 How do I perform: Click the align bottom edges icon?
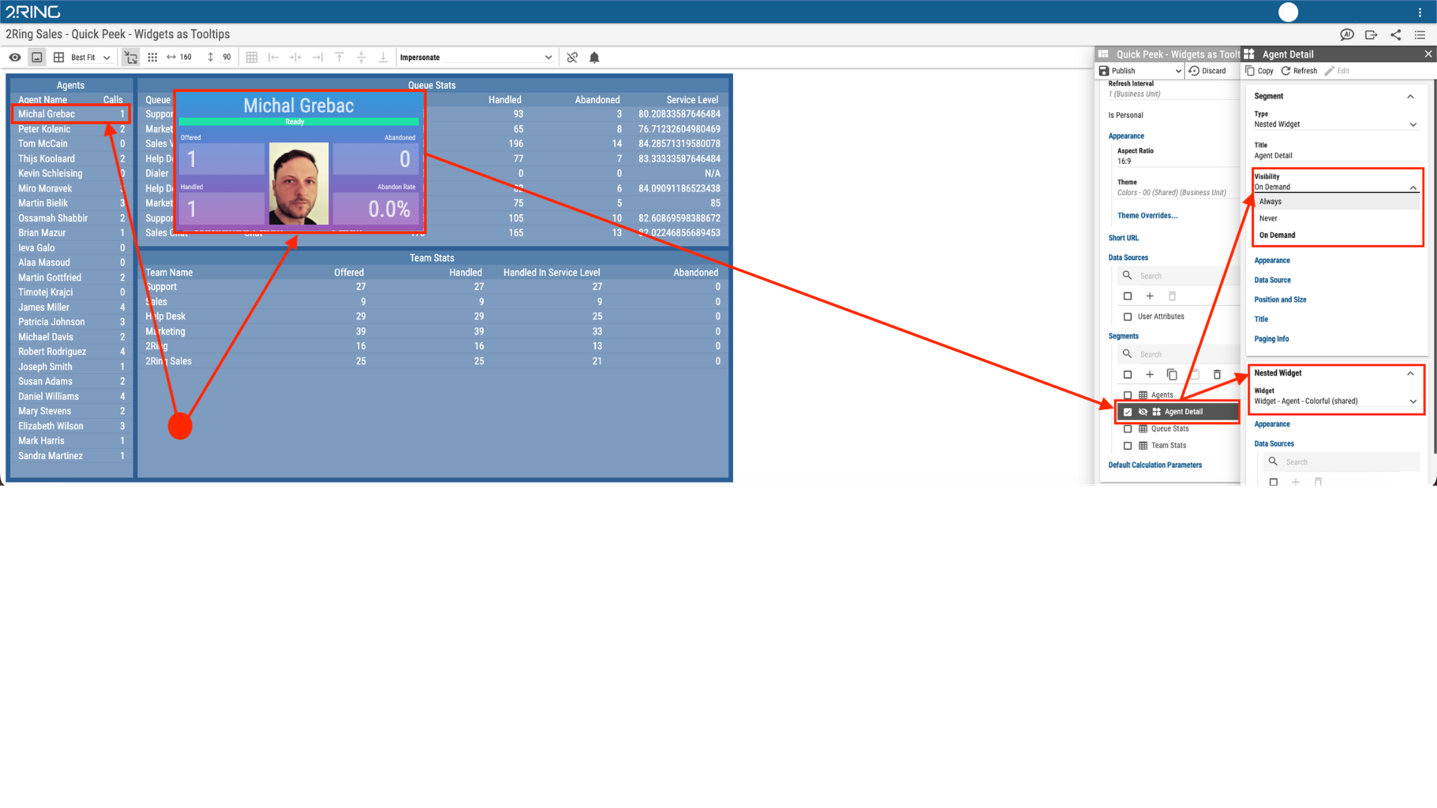coord(383,58)
